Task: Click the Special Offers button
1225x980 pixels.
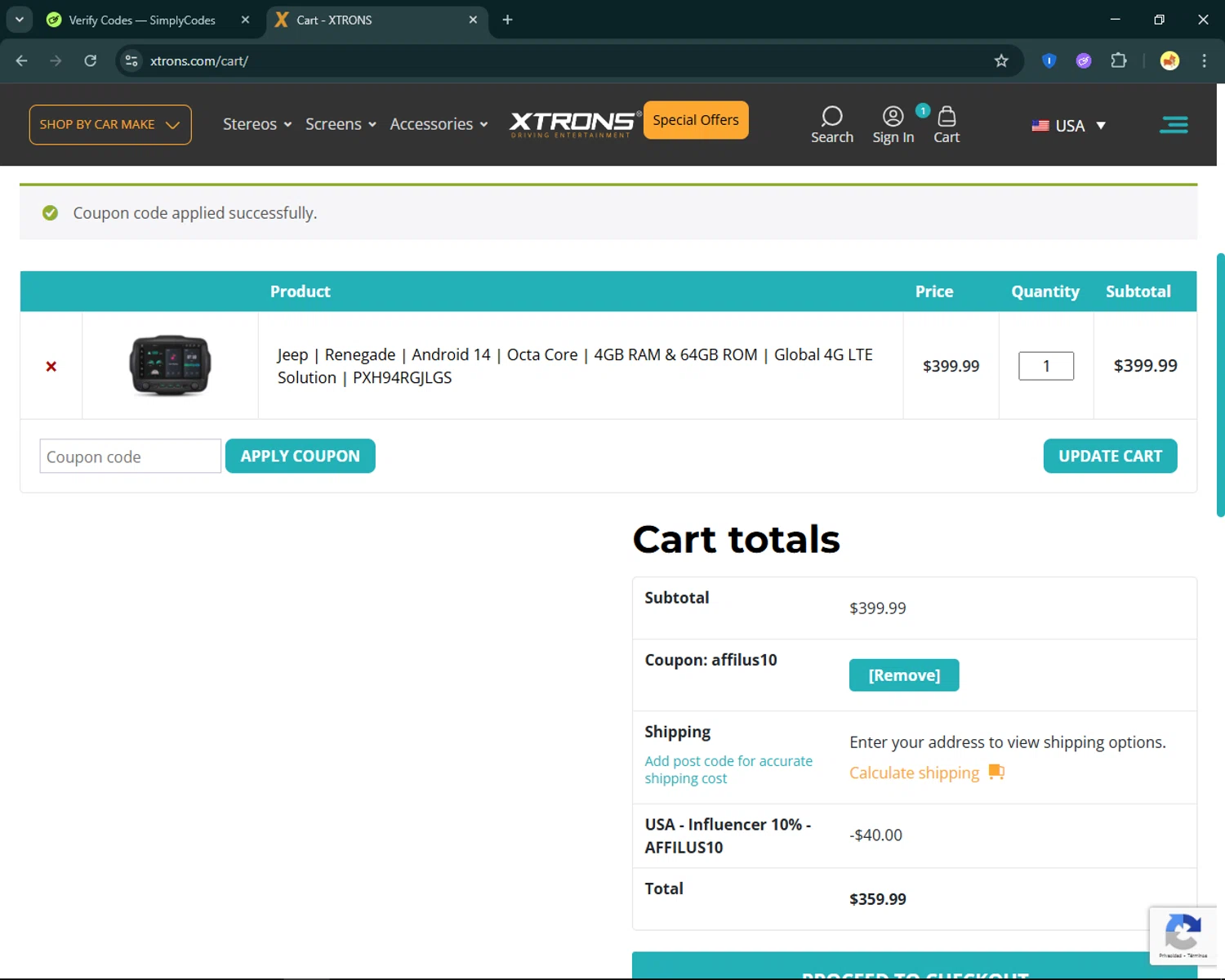Action: click(696, 120)
